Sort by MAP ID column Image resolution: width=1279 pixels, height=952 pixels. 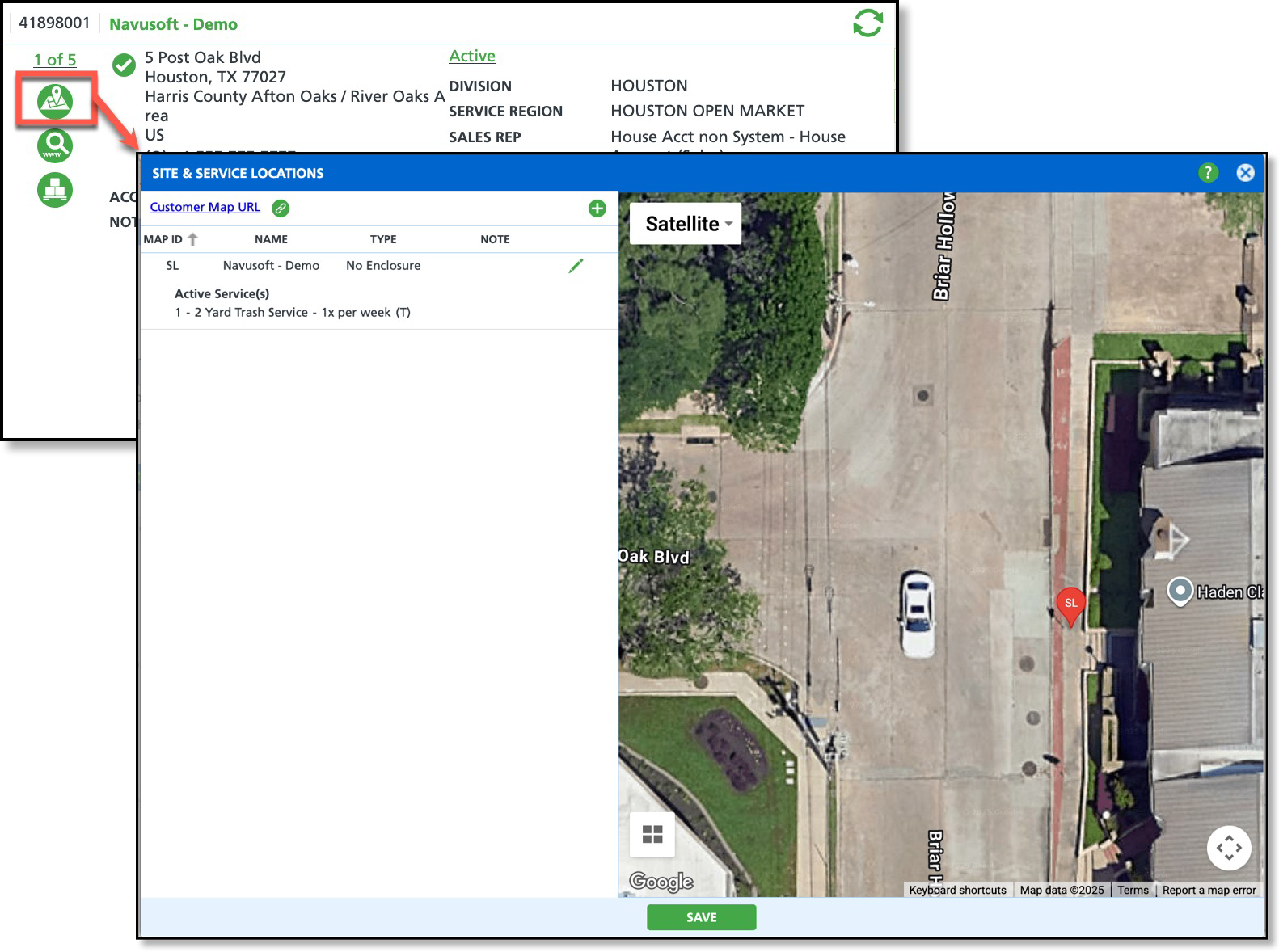click(171, 239)
